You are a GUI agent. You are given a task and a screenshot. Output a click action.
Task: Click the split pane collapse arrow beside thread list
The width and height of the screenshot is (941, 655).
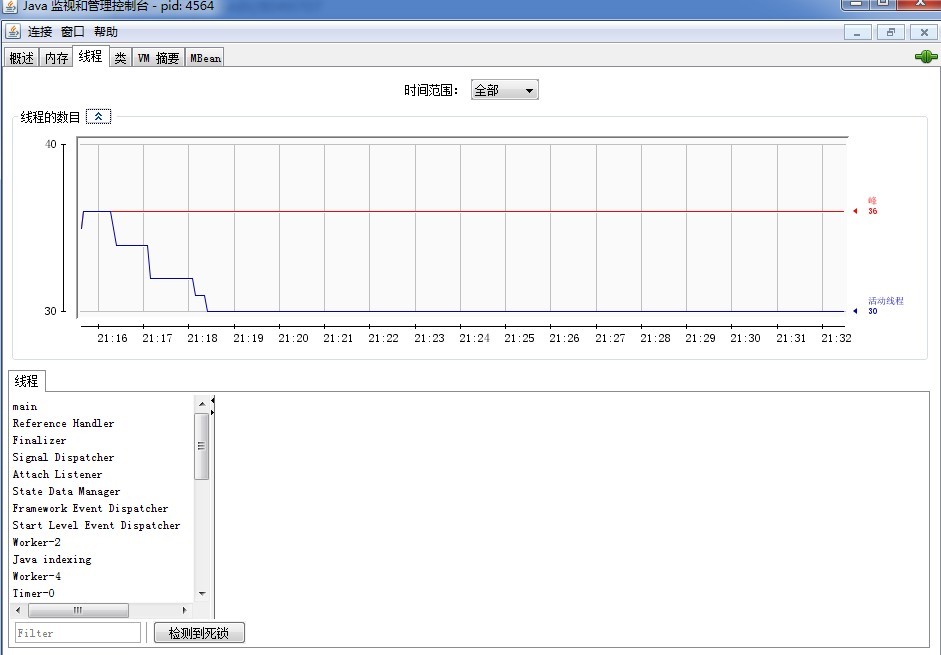pos(212,401)
